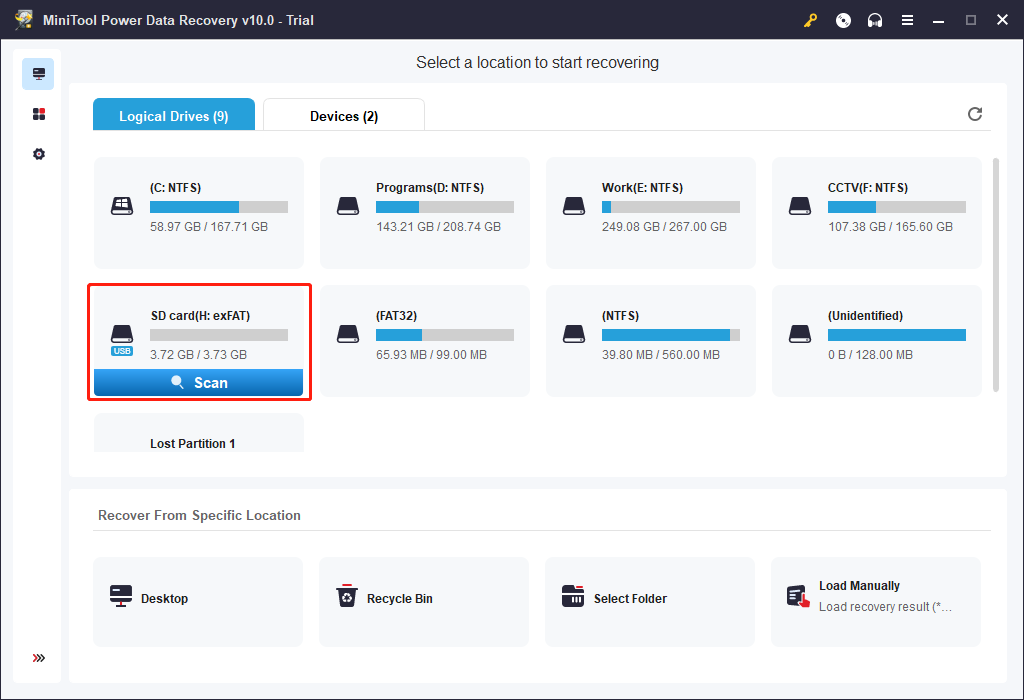Click '249.08 GB / 267.00 GB' size text

pos(664,227)
